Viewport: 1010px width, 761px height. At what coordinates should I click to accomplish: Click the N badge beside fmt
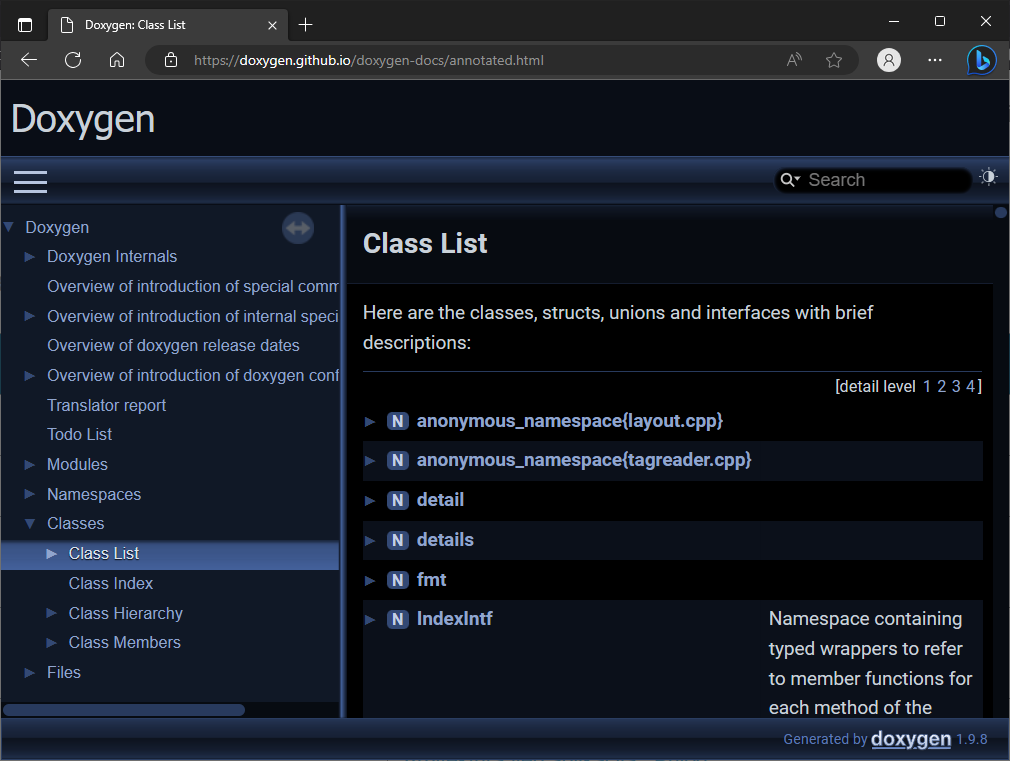pos(398,581)
